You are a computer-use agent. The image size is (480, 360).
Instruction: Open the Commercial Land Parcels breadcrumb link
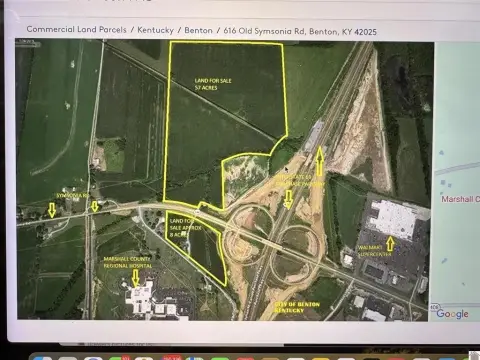76,29
